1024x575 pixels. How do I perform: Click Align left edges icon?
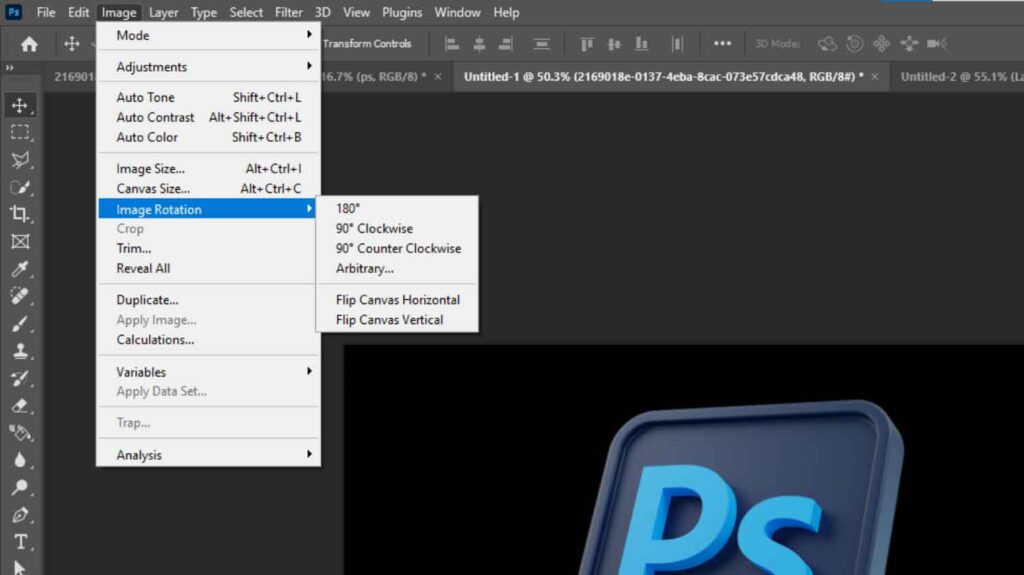[451, 44]
